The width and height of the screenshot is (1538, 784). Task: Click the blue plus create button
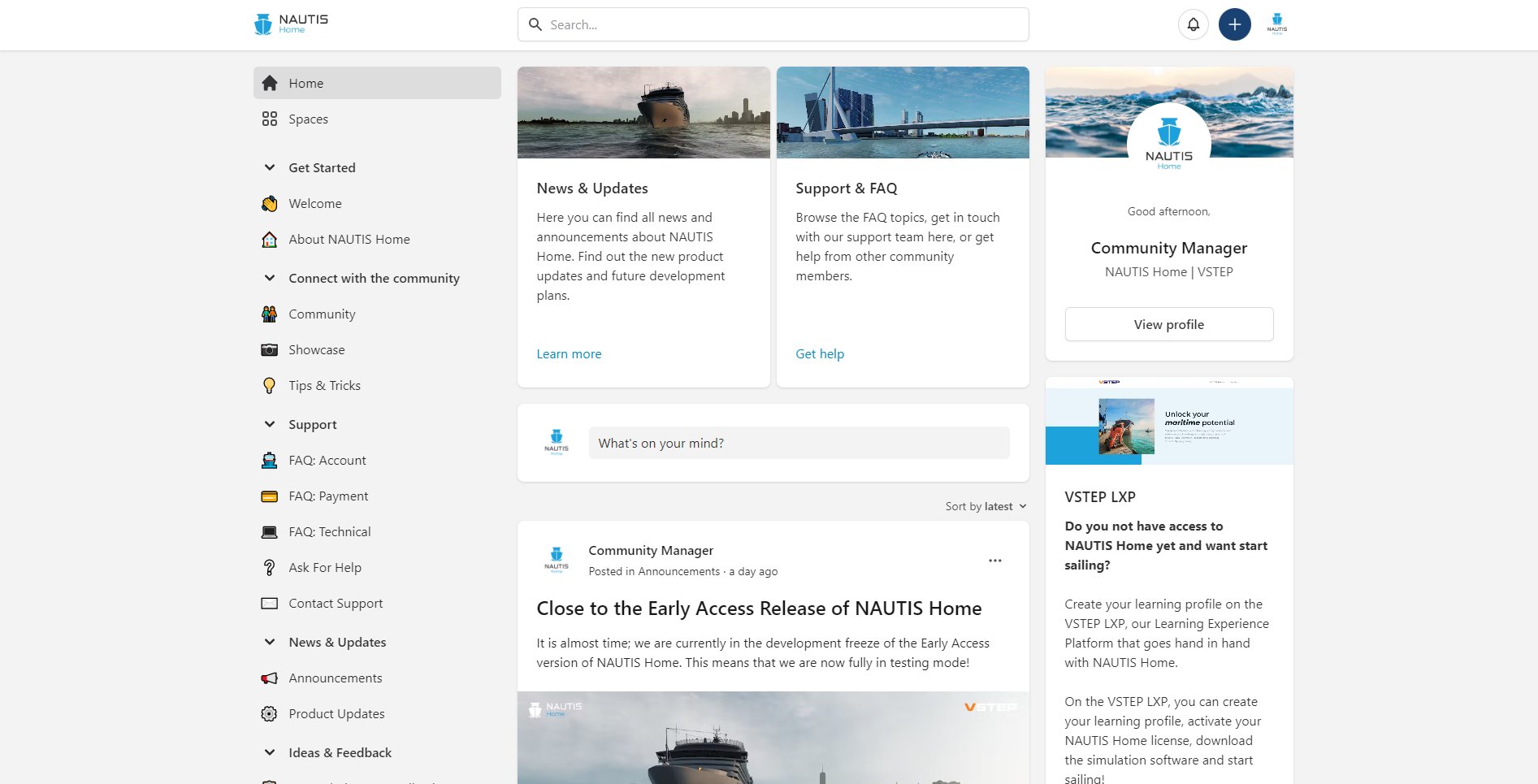click(1234, 24)
